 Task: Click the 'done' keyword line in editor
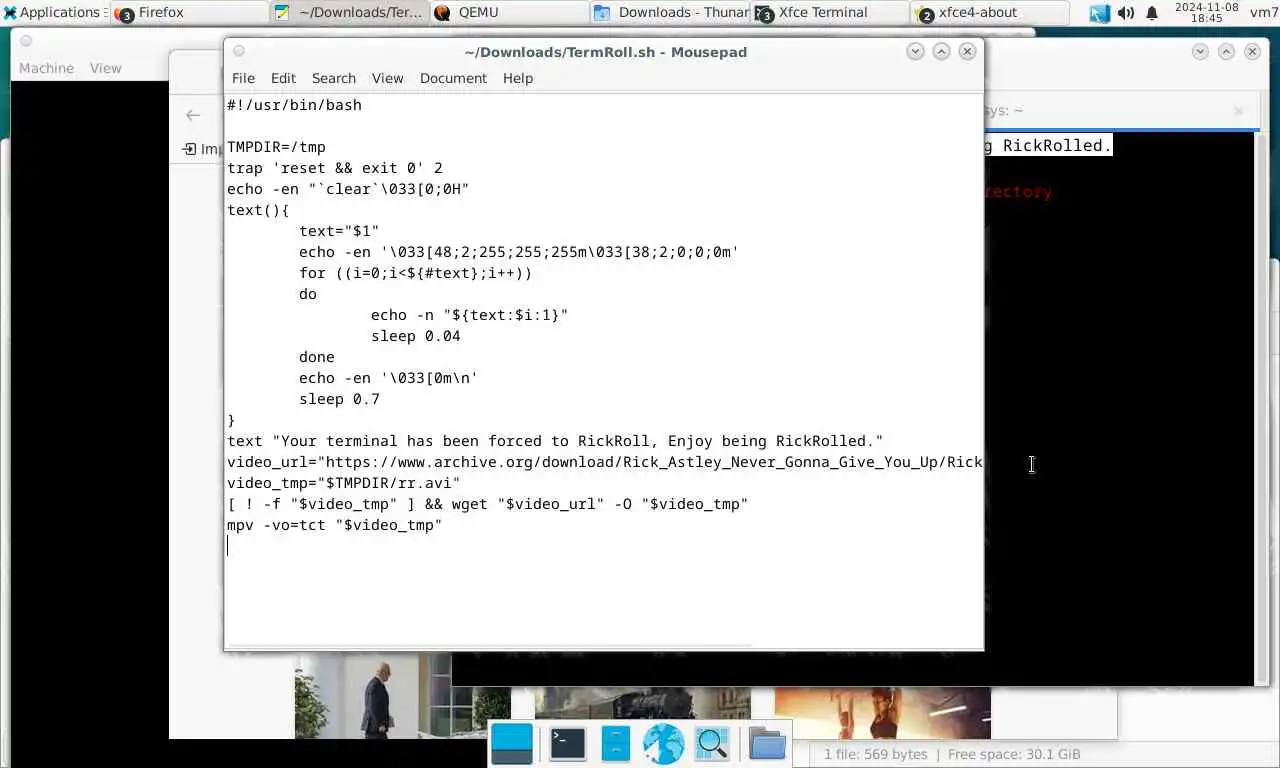click(317, 357)
